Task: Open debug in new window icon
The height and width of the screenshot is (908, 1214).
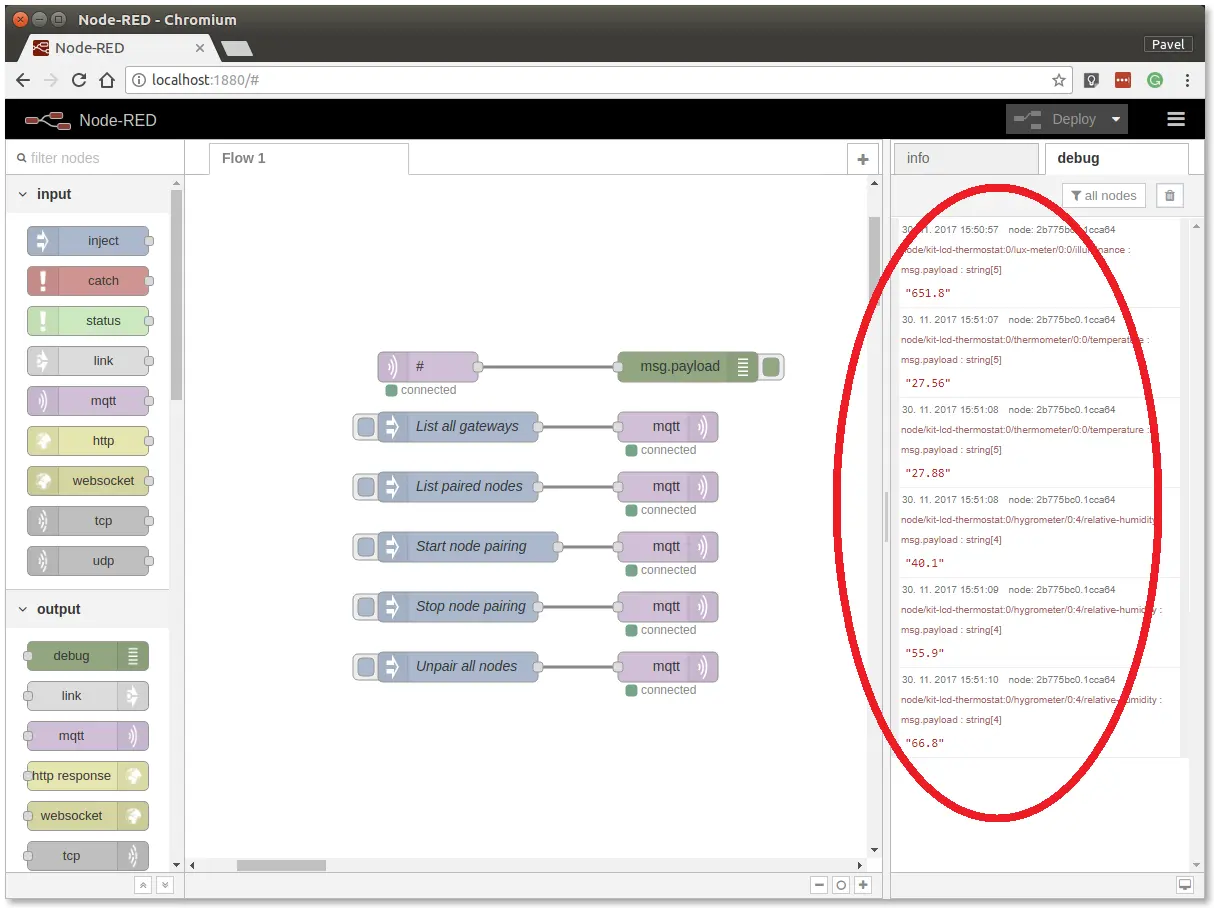Action: point(1185,885)
